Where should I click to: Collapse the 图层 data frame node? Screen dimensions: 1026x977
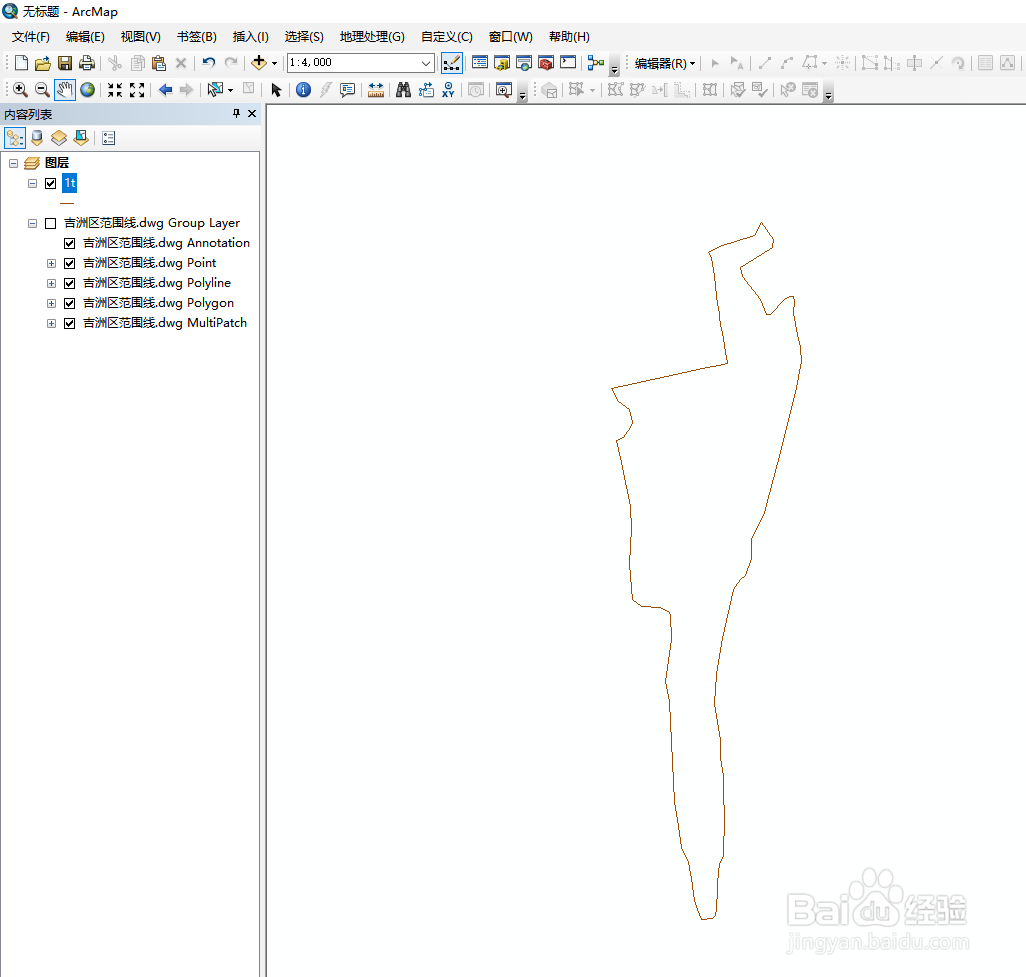(x=13, y=163)
